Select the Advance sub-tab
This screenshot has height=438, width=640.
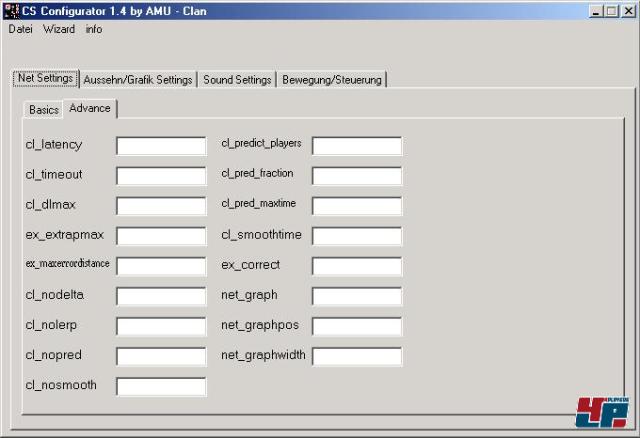pyautogui.click(x=90, y=108)
